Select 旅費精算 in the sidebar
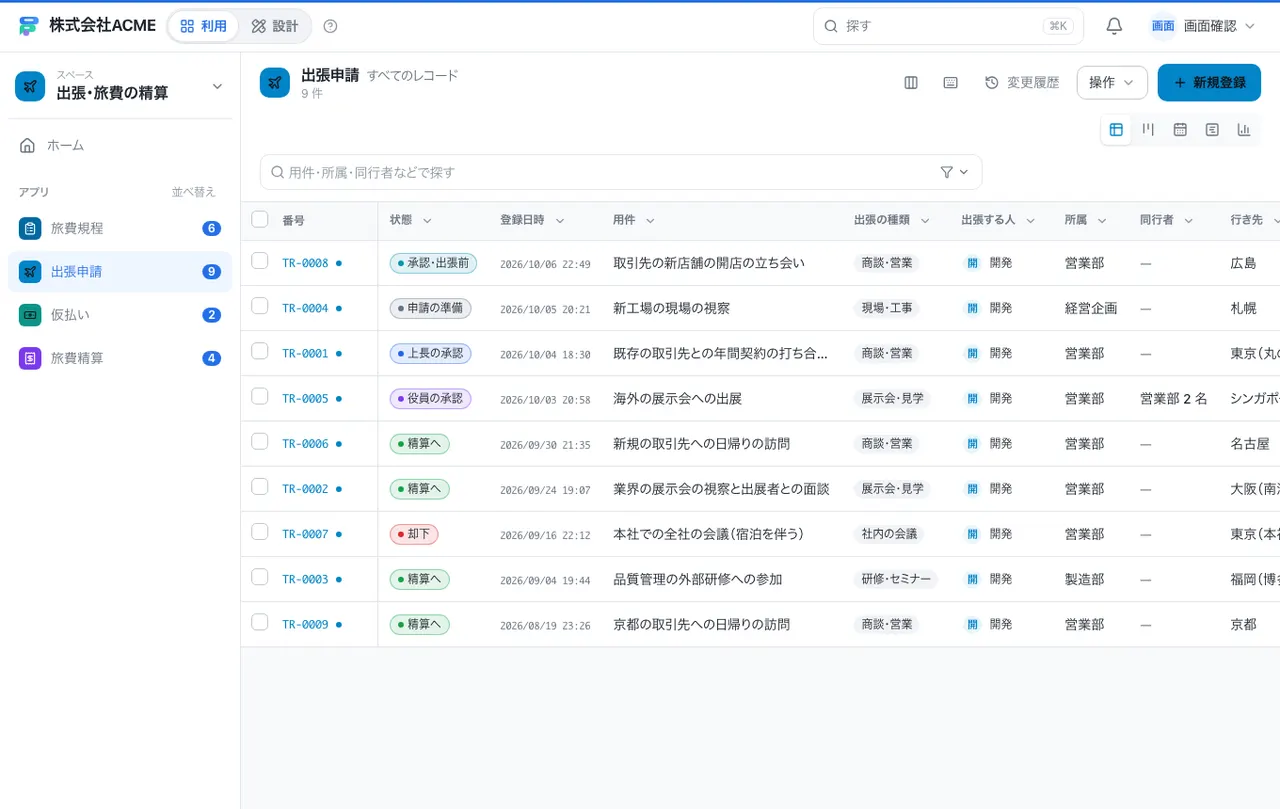 click(120, 357)
